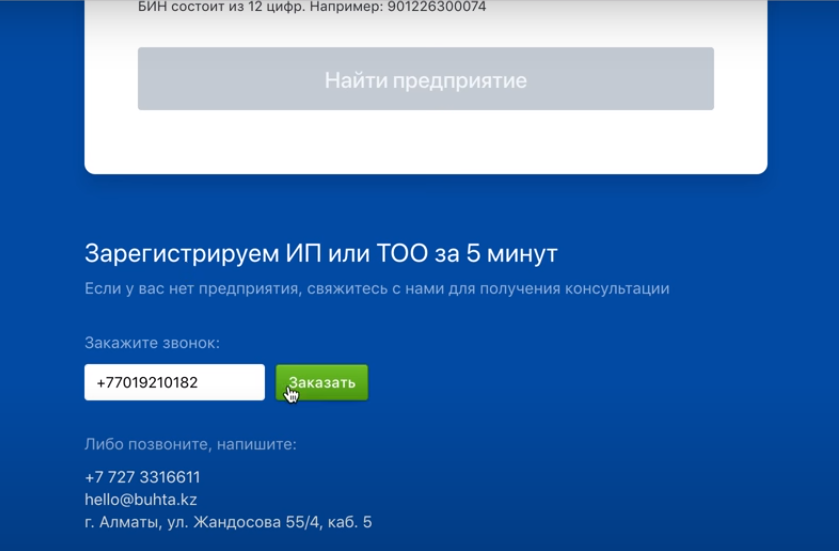Click the 'Либо позвоните, напишите:' label

click(x=190, y=444)
